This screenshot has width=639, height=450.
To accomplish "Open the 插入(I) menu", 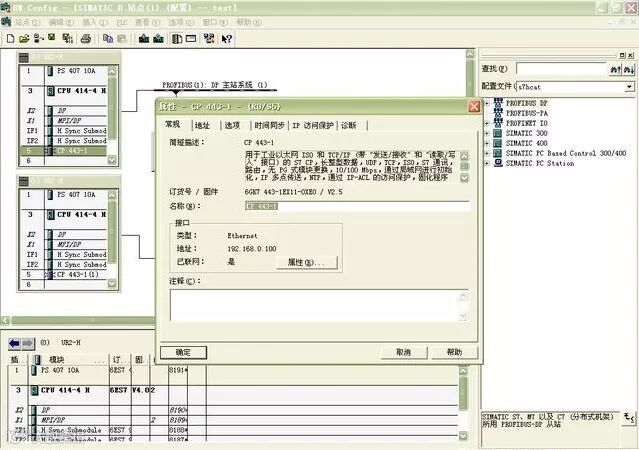I will pyautogui.click(x=95, y=22).
